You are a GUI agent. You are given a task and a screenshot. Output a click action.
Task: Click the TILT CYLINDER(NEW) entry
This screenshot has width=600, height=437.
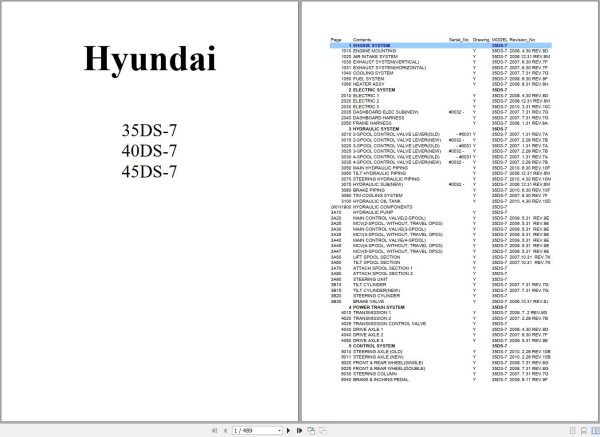[376, 290]
